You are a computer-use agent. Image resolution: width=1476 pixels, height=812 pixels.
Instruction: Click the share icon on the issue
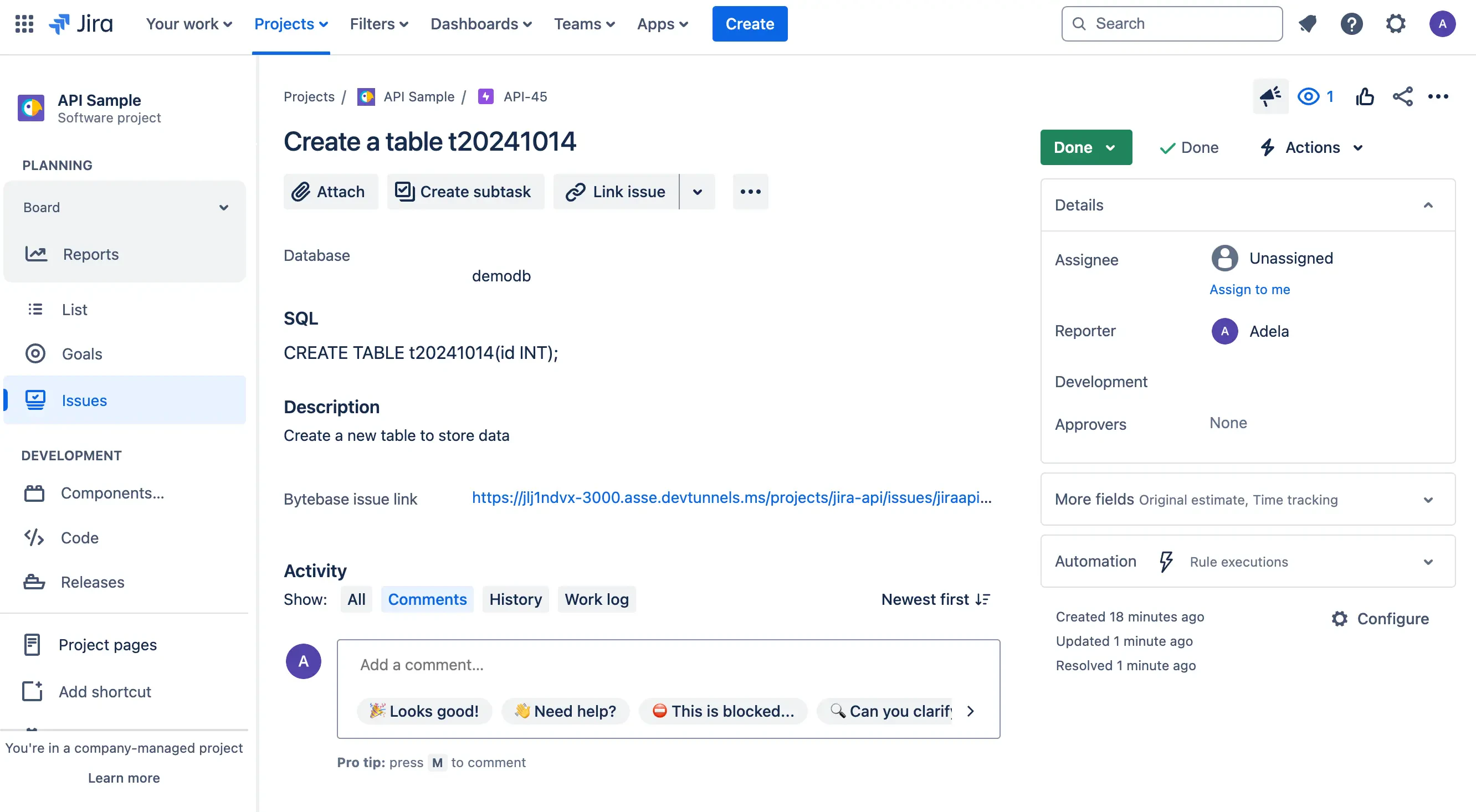pyautogui.click(x=1402, y=96)
